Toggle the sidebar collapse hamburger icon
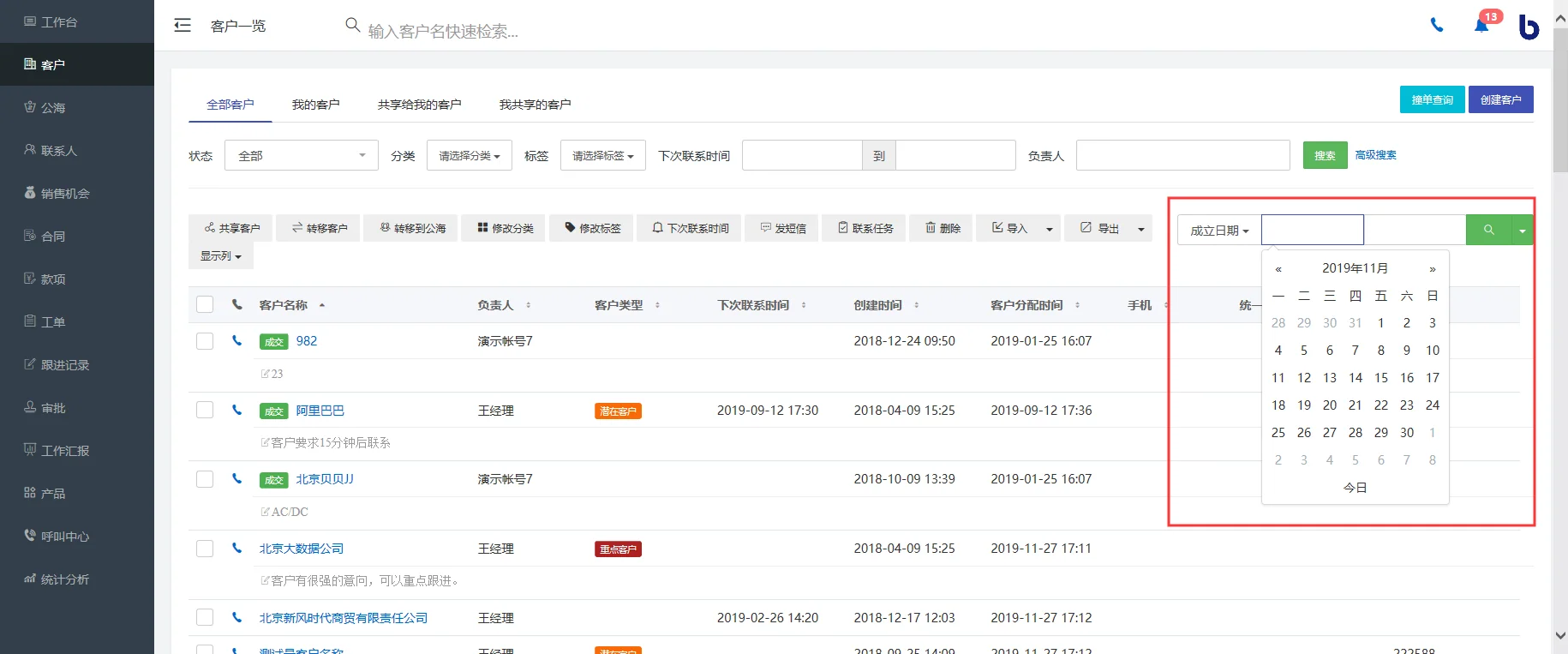This screenshot has height=654, width=1568. coord(182,26)
